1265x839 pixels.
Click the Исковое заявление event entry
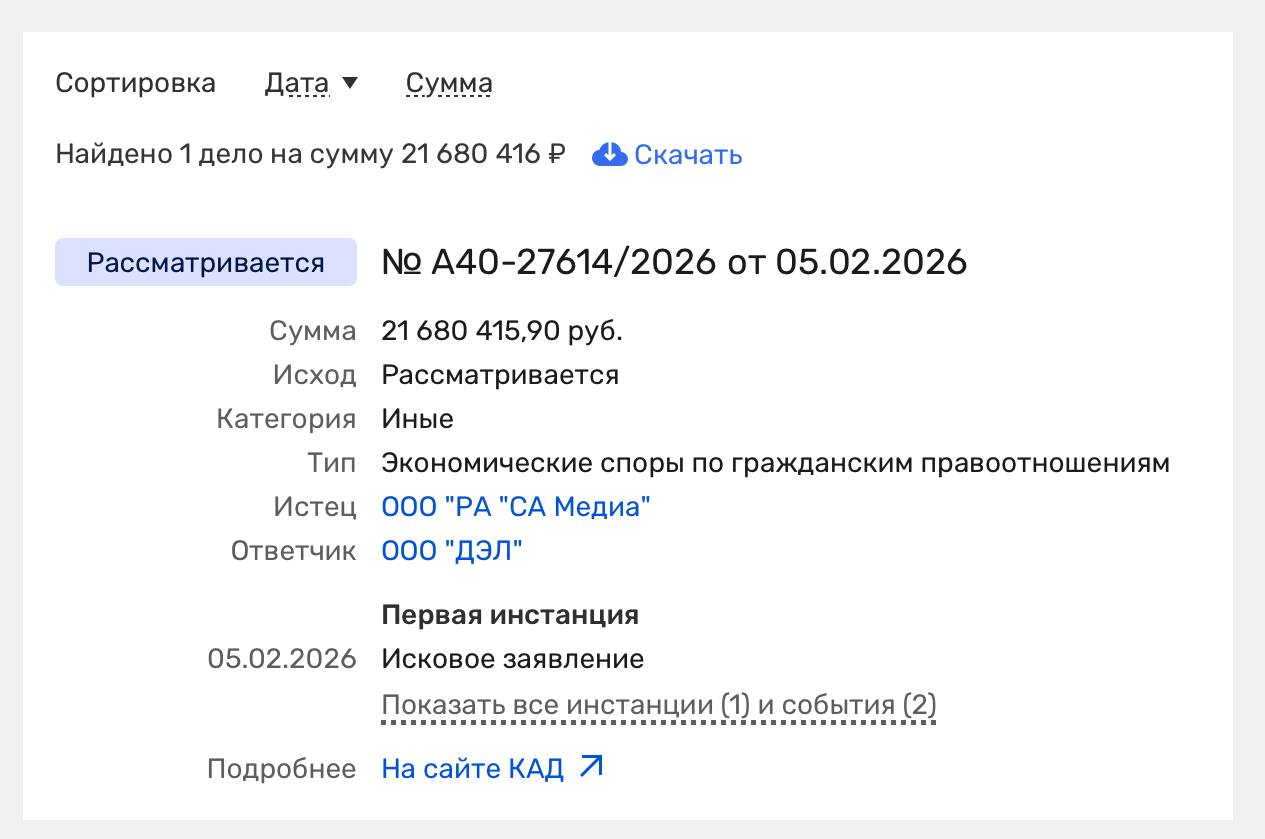[x=513, y=659]
